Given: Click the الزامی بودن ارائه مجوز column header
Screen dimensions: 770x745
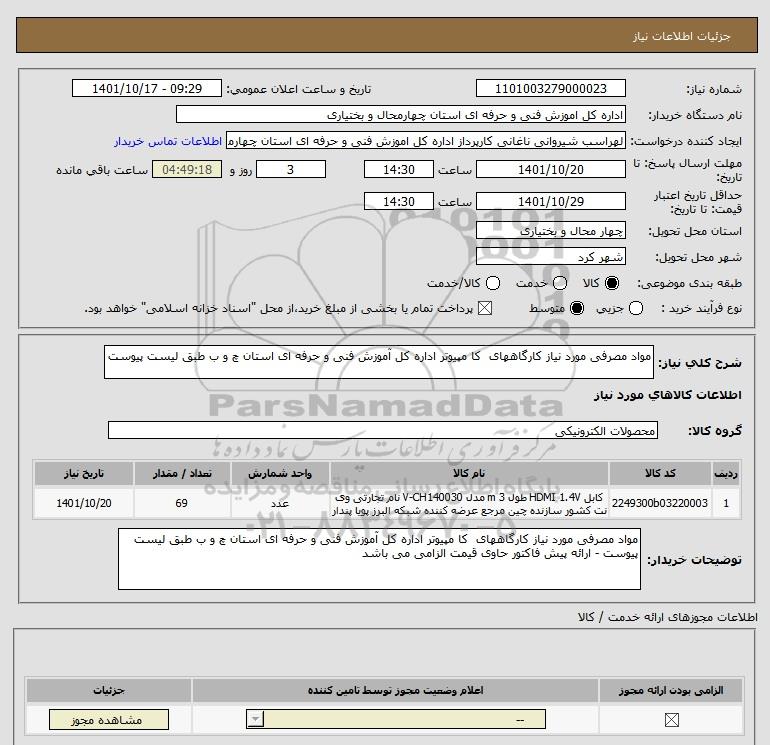Looking at the screenshot, I should [x=671, y=690].
